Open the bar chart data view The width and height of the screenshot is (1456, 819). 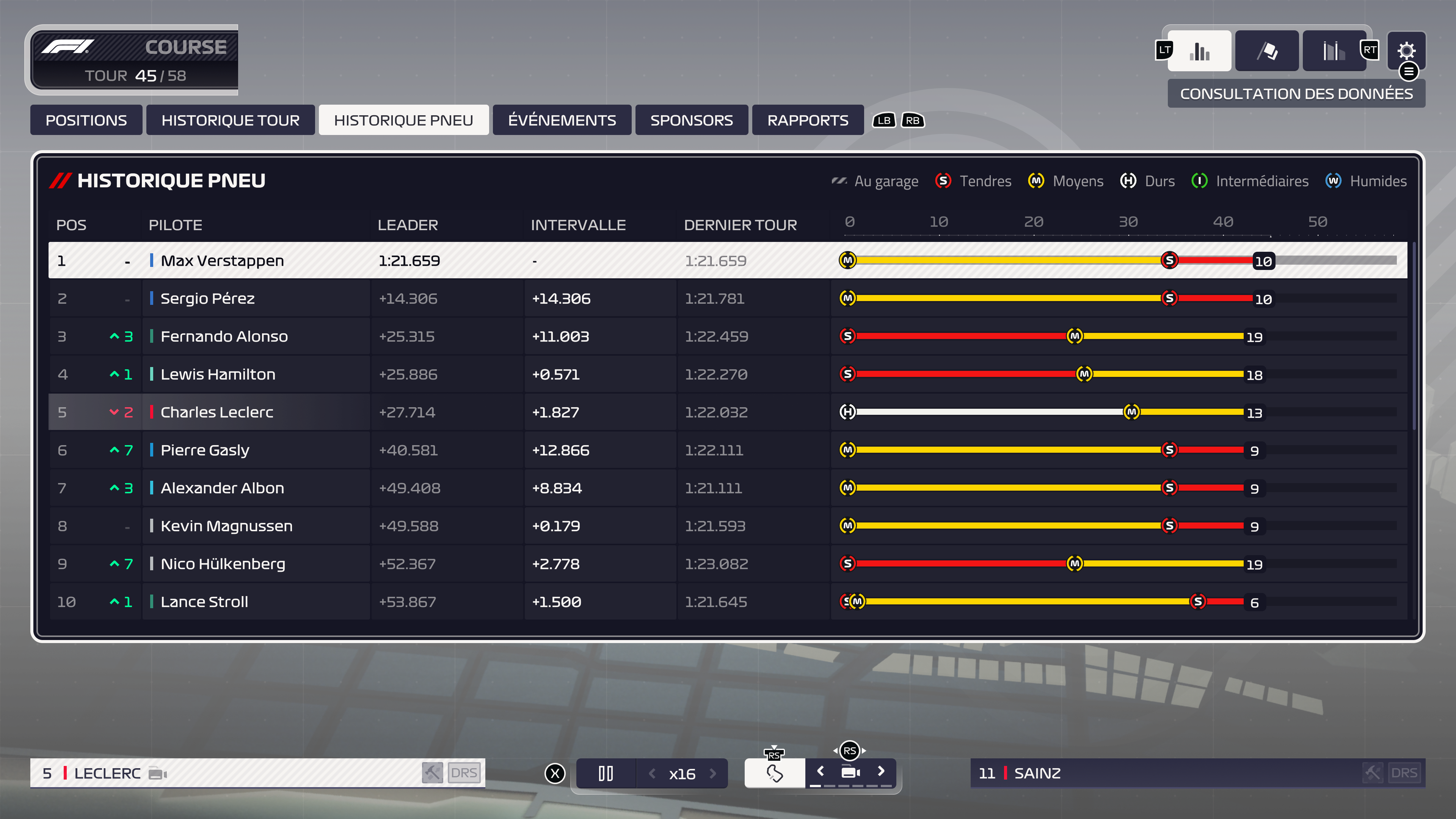pyautogui.click(x=1199, y=51)
